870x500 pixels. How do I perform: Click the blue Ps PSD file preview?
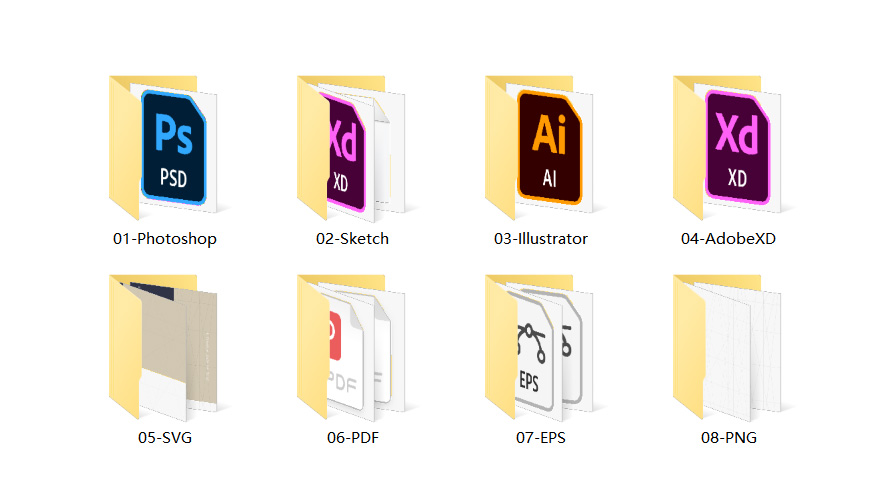pos(174,148)
